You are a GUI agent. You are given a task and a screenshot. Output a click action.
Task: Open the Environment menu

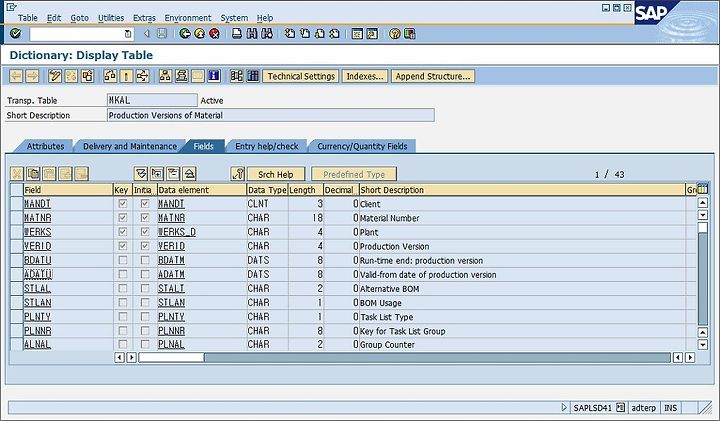point(188,18)
